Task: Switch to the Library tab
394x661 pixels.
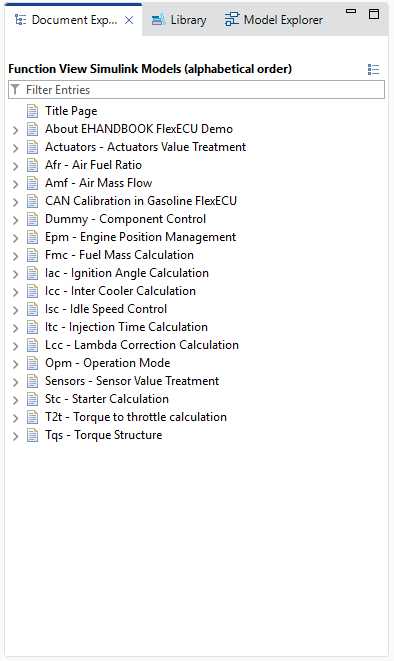Action: tap(180, 20)
